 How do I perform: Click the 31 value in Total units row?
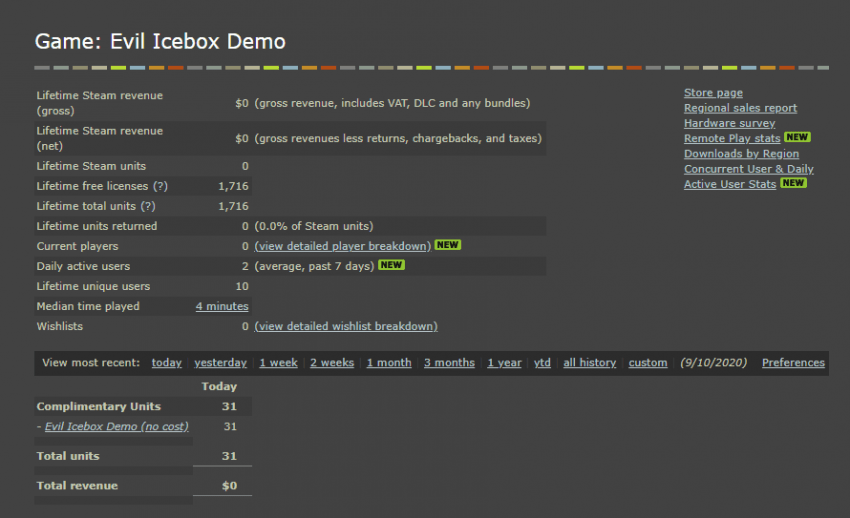click(229, 456)
